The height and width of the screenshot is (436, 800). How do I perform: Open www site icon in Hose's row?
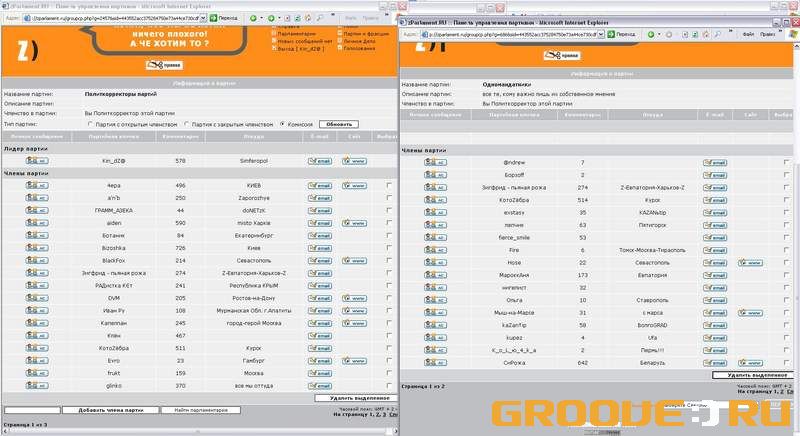pos(751,262)
